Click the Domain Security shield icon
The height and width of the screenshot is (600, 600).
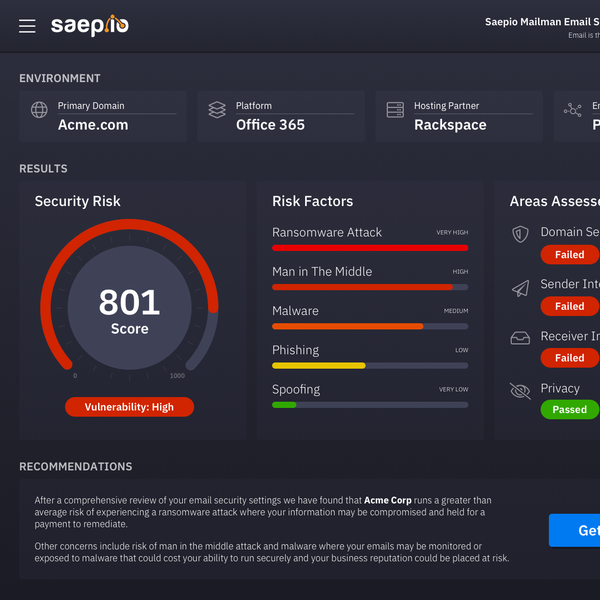click(520, 234)
